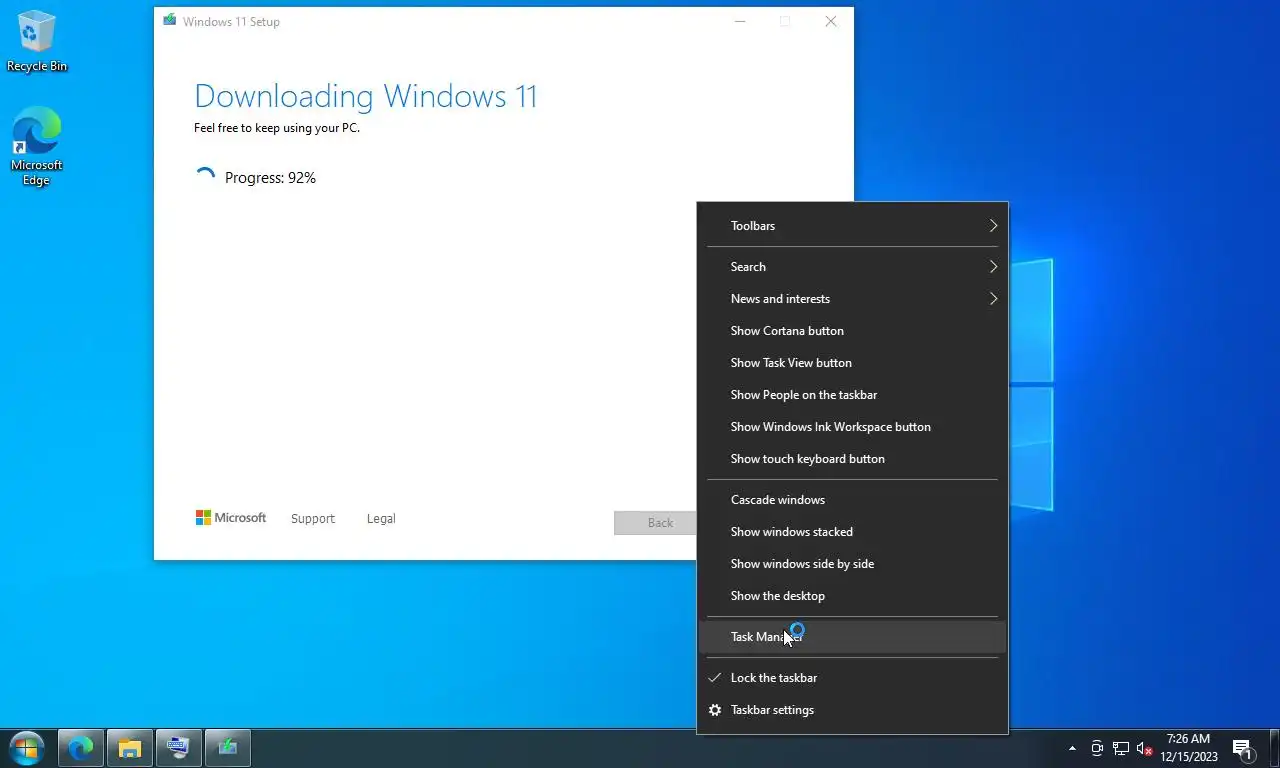Click the Downloading Windows 11 heading
The height and width of the screenshot is (768, 1280).
pyautogui.click(x=366, y=96)
